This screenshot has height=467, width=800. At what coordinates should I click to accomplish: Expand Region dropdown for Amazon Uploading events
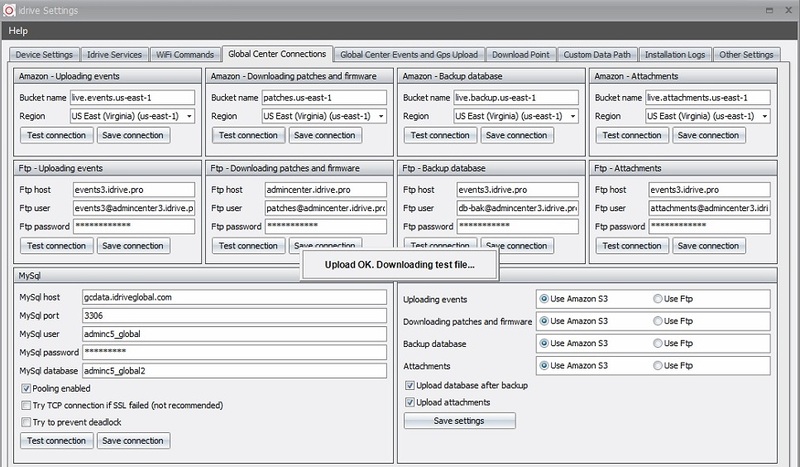pos(186,116)
